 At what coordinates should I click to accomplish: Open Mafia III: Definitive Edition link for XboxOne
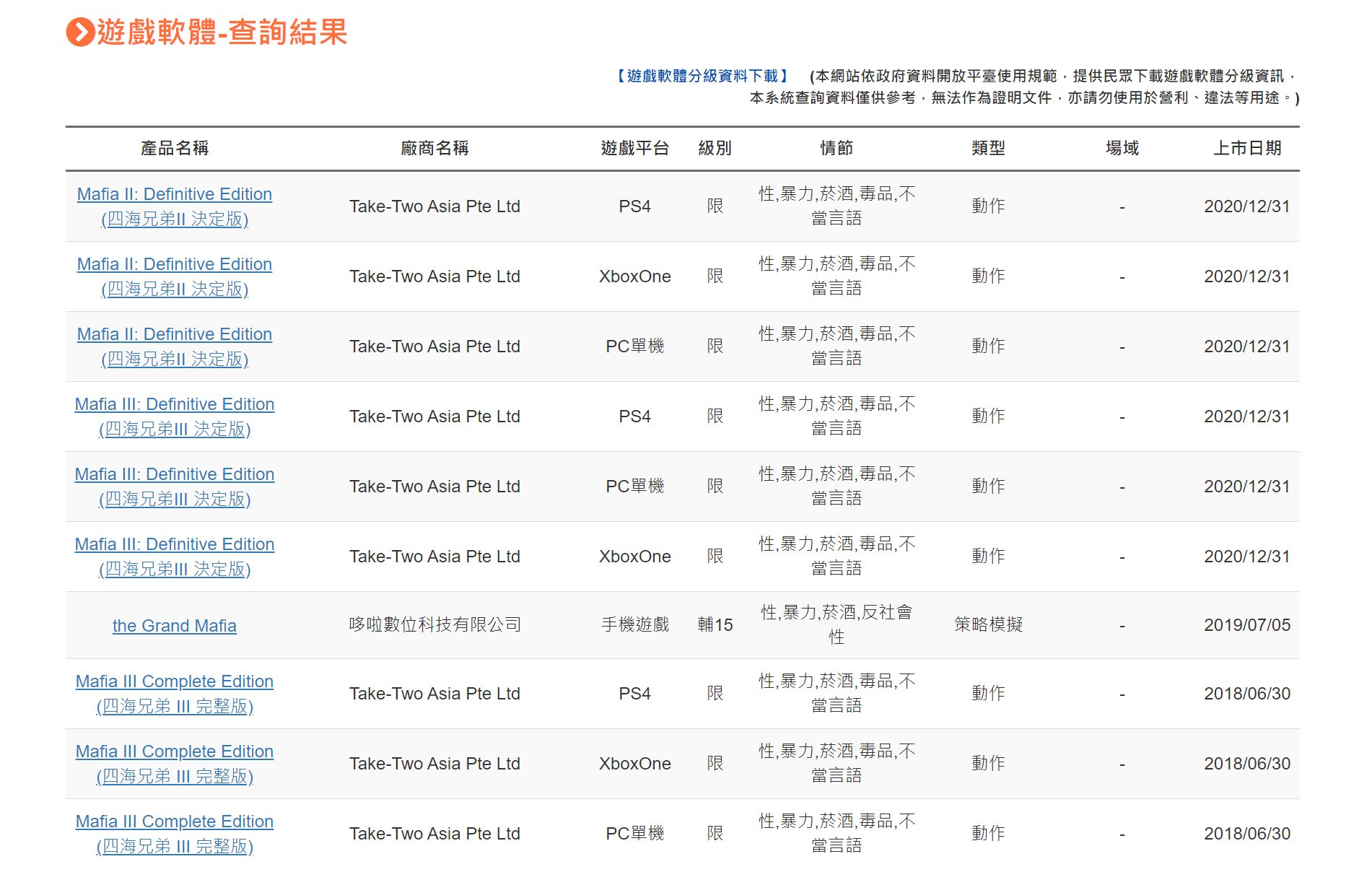tap(175, 545)
